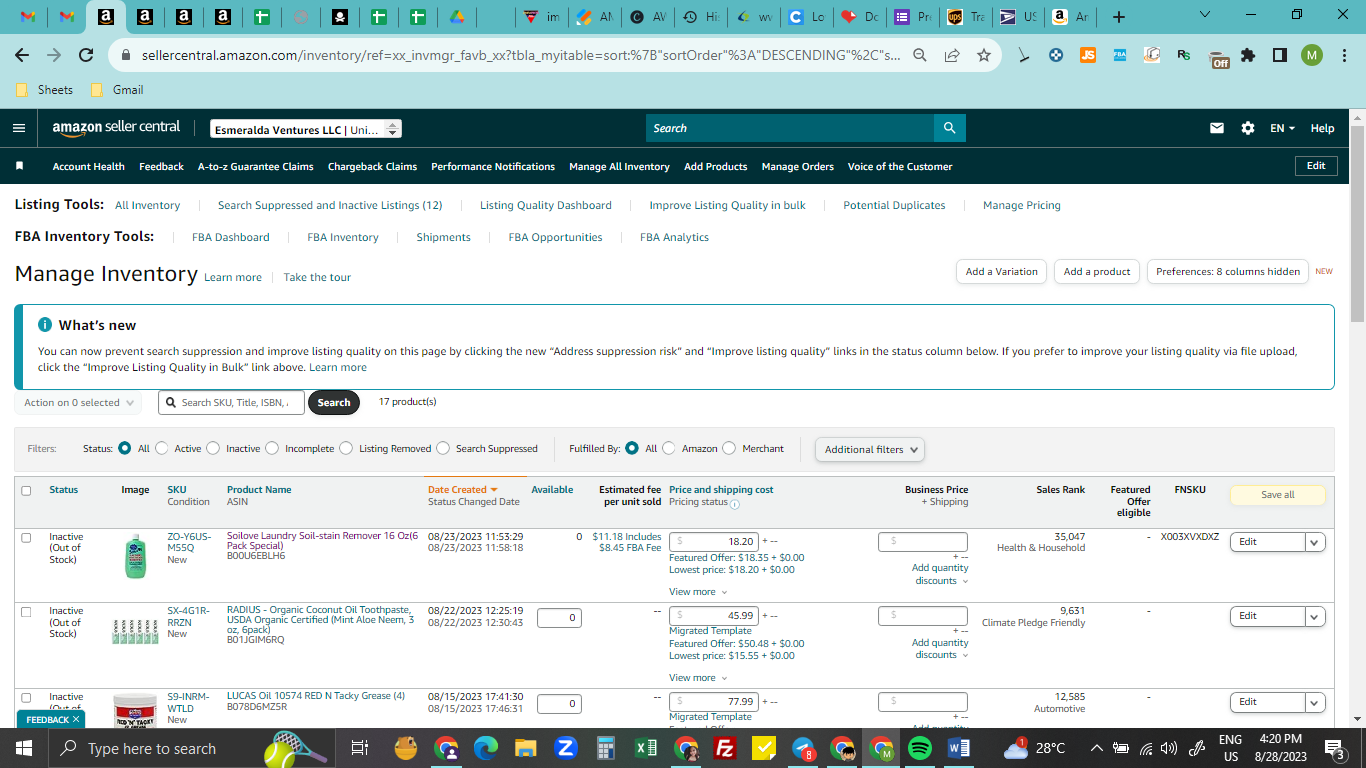Open Manage Orders in the menu
This screenshot has width=1366, height=768.
point(798,166)
